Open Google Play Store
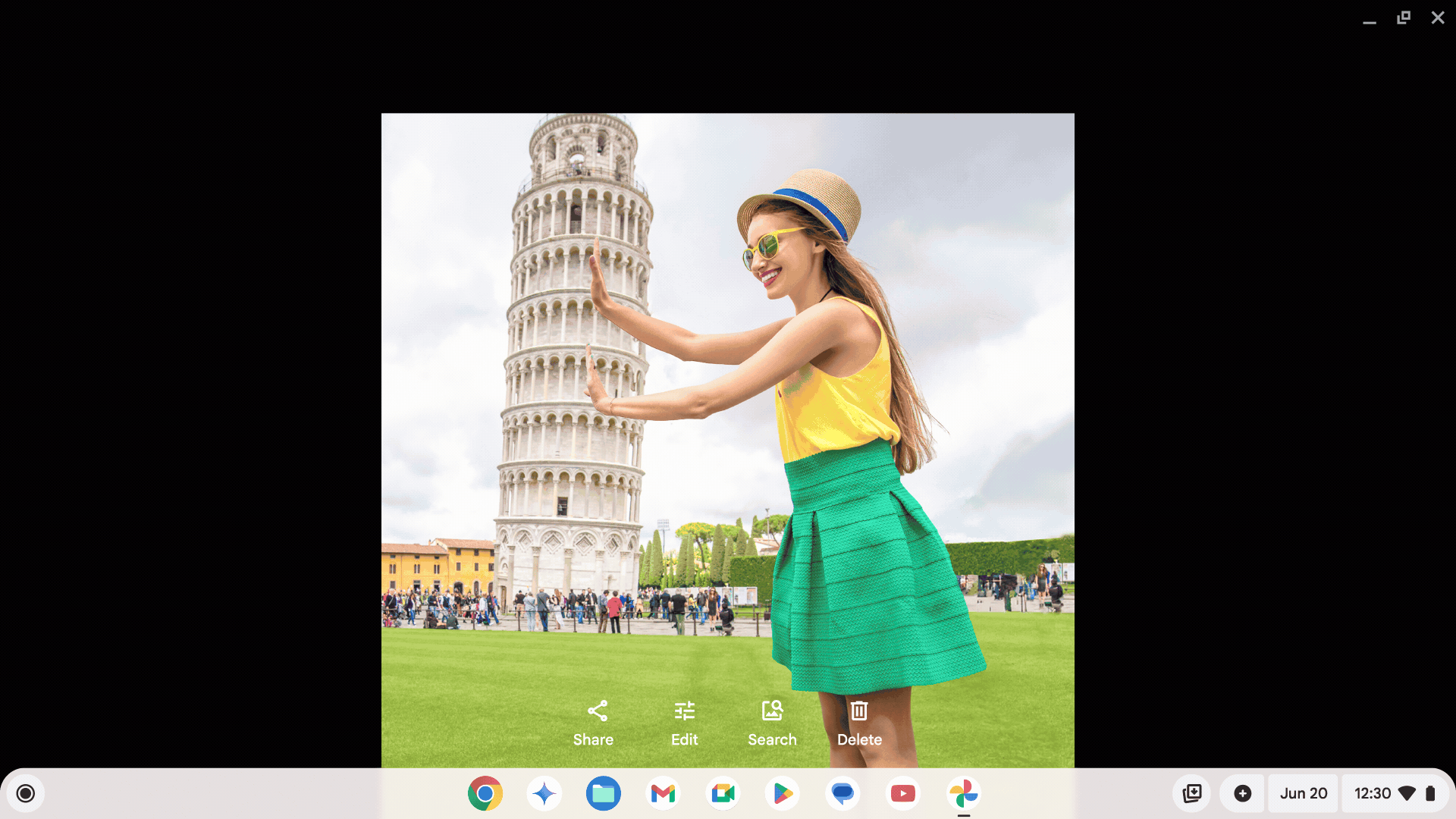This screenshot has height=819, width=1456. pos(783,793)
